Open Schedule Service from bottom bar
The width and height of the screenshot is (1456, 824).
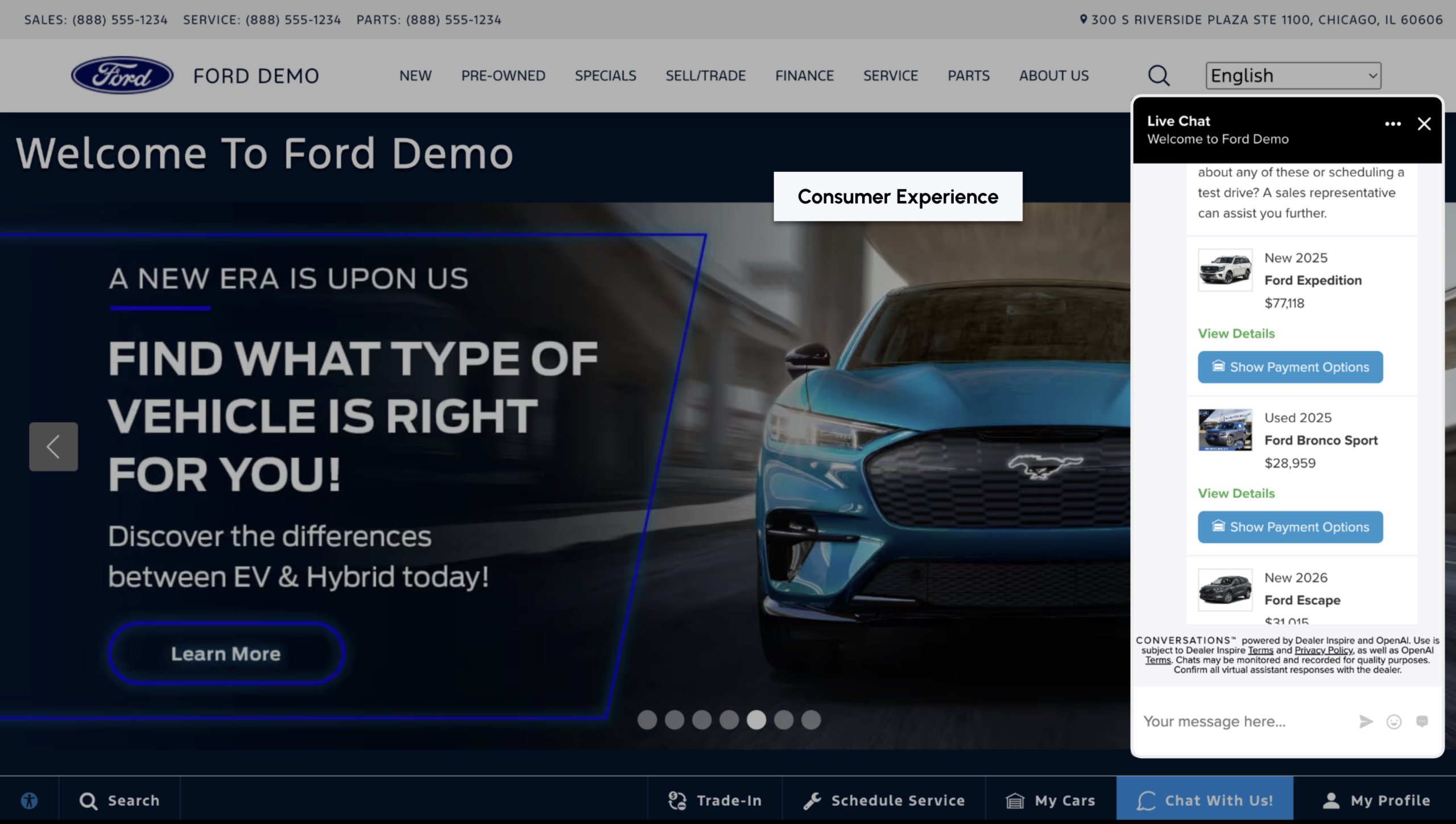click(884, 801)
